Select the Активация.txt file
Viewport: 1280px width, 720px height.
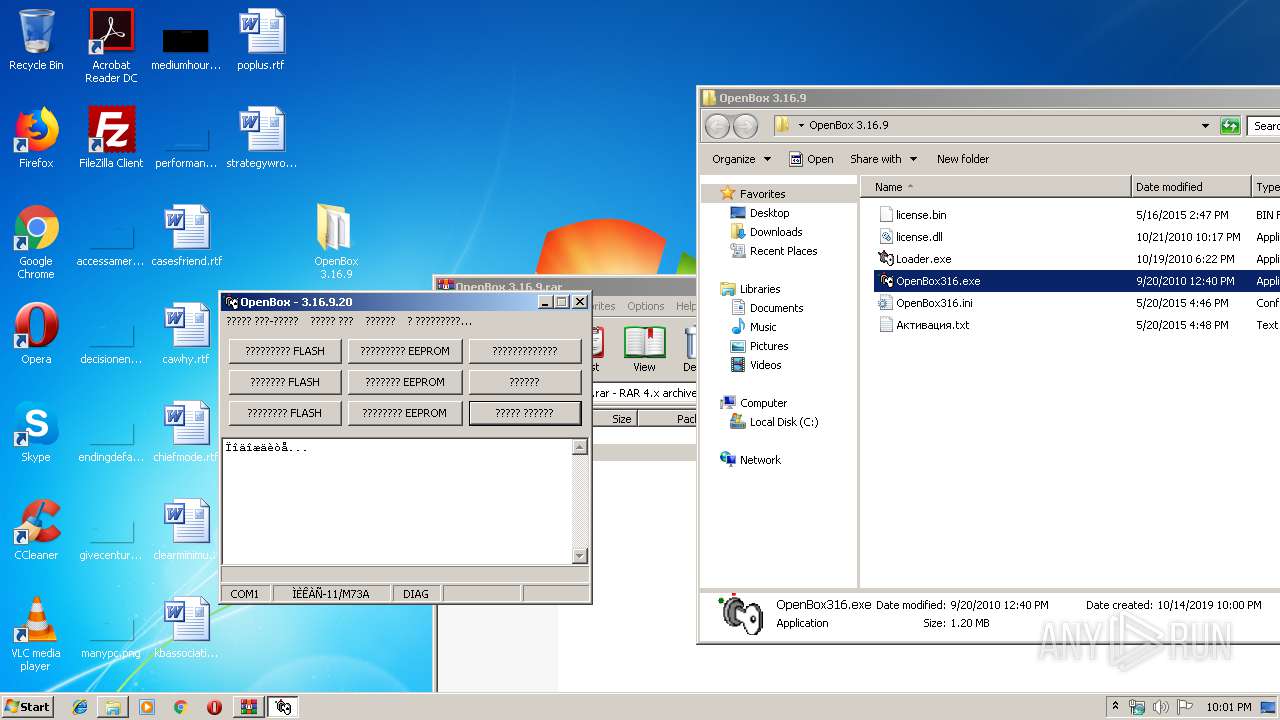click(x=932, y=325)
